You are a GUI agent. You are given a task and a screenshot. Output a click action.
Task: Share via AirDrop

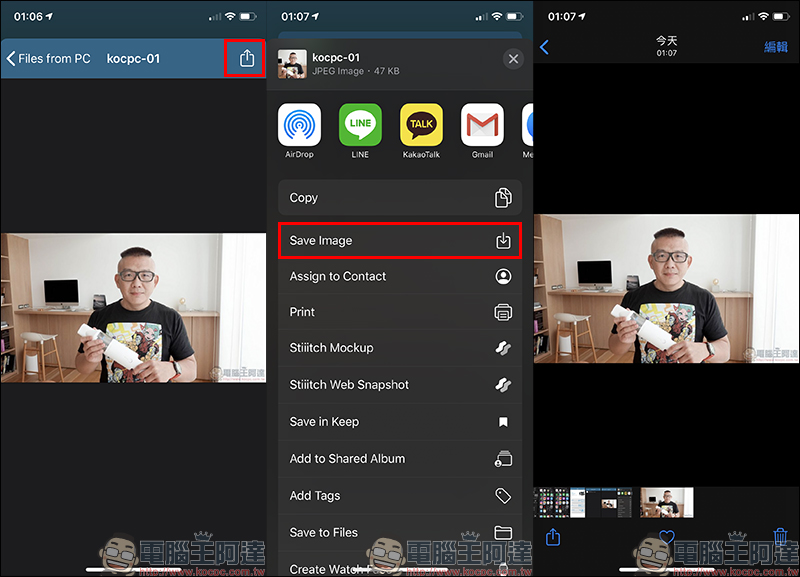299,131
